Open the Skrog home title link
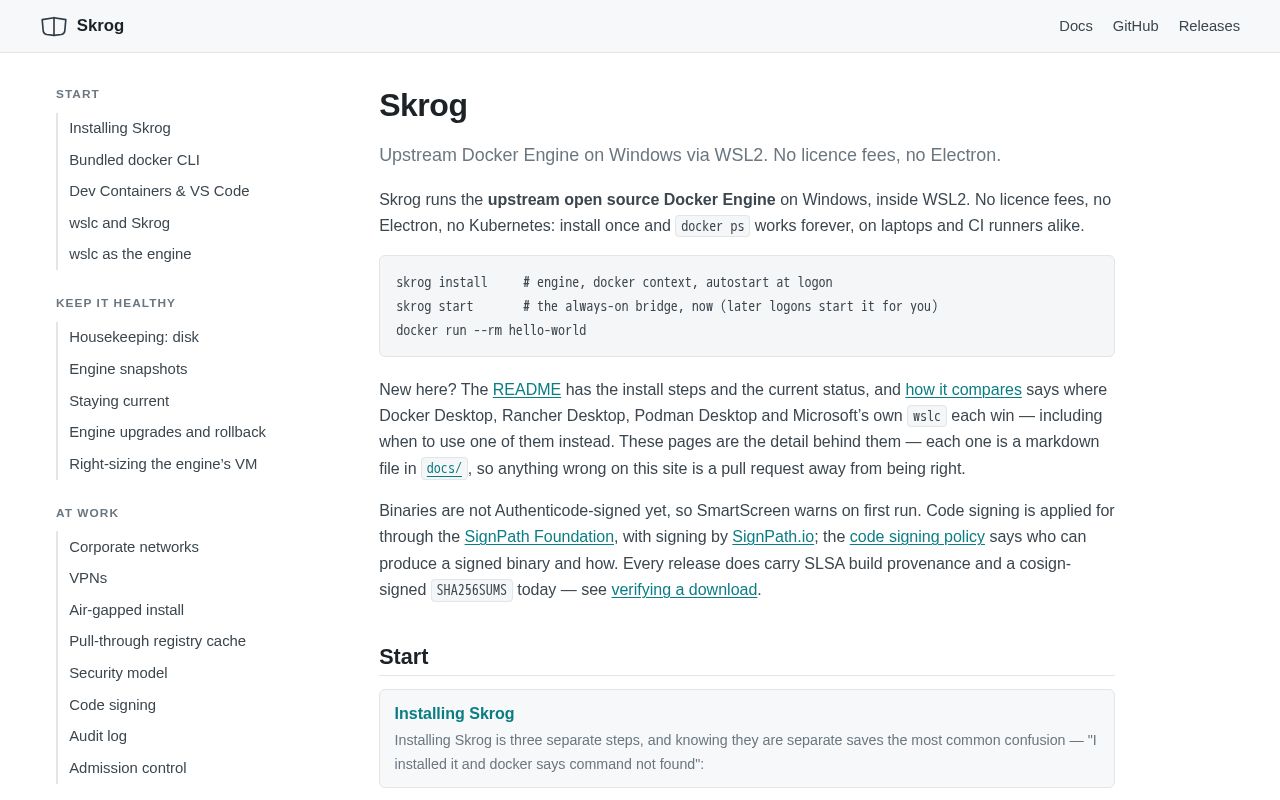The image size is (1280, 800). [100, 26]
